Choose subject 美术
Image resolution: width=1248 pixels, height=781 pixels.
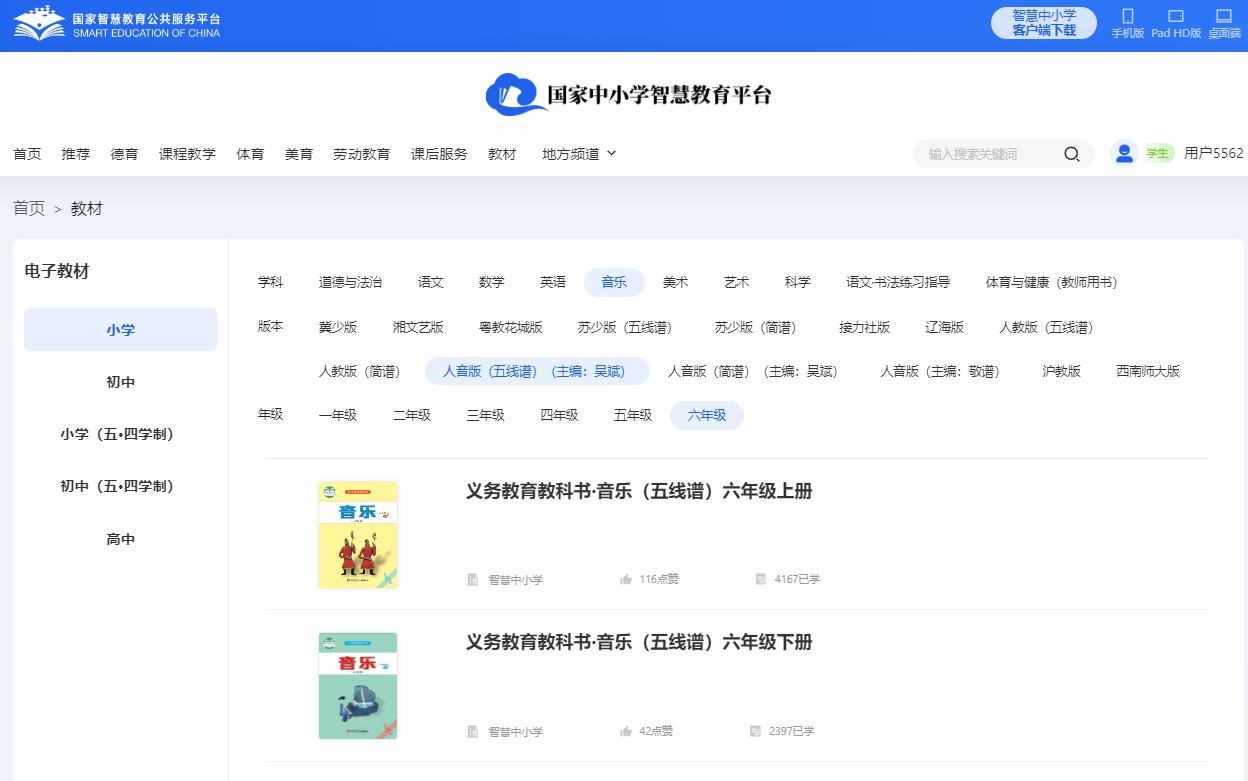pyautogui.click(x=676, y=283)
